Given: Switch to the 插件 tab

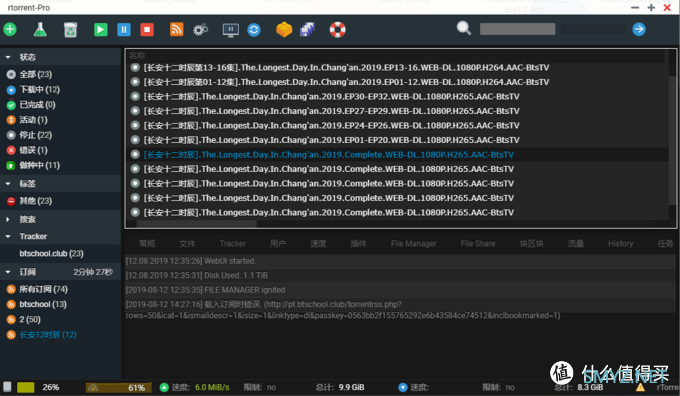Looking at the screenshot, I should click(x=359, y=244).
